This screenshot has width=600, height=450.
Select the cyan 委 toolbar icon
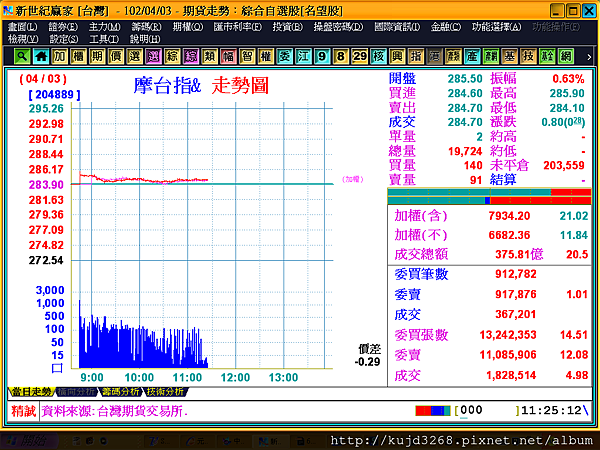284,57
